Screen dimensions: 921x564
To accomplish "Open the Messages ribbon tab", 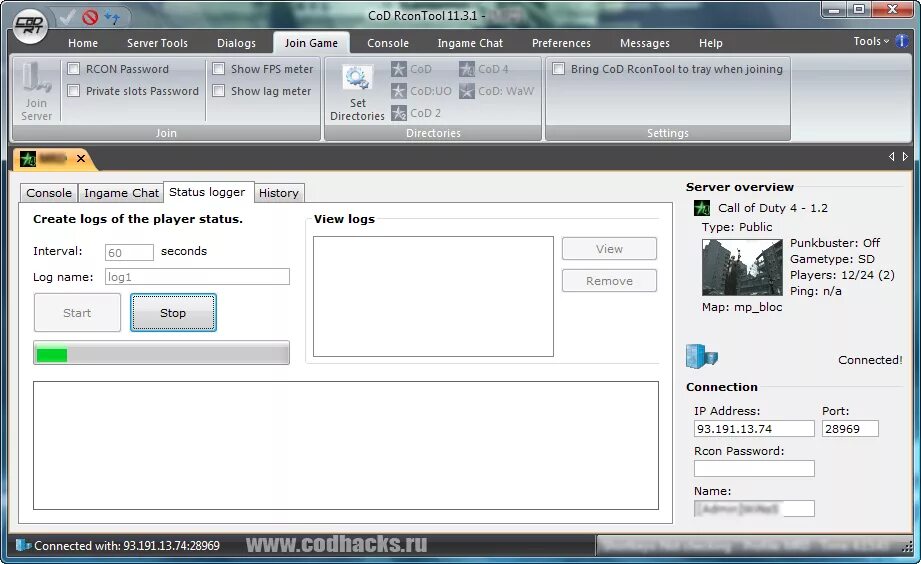I will 644,43.
